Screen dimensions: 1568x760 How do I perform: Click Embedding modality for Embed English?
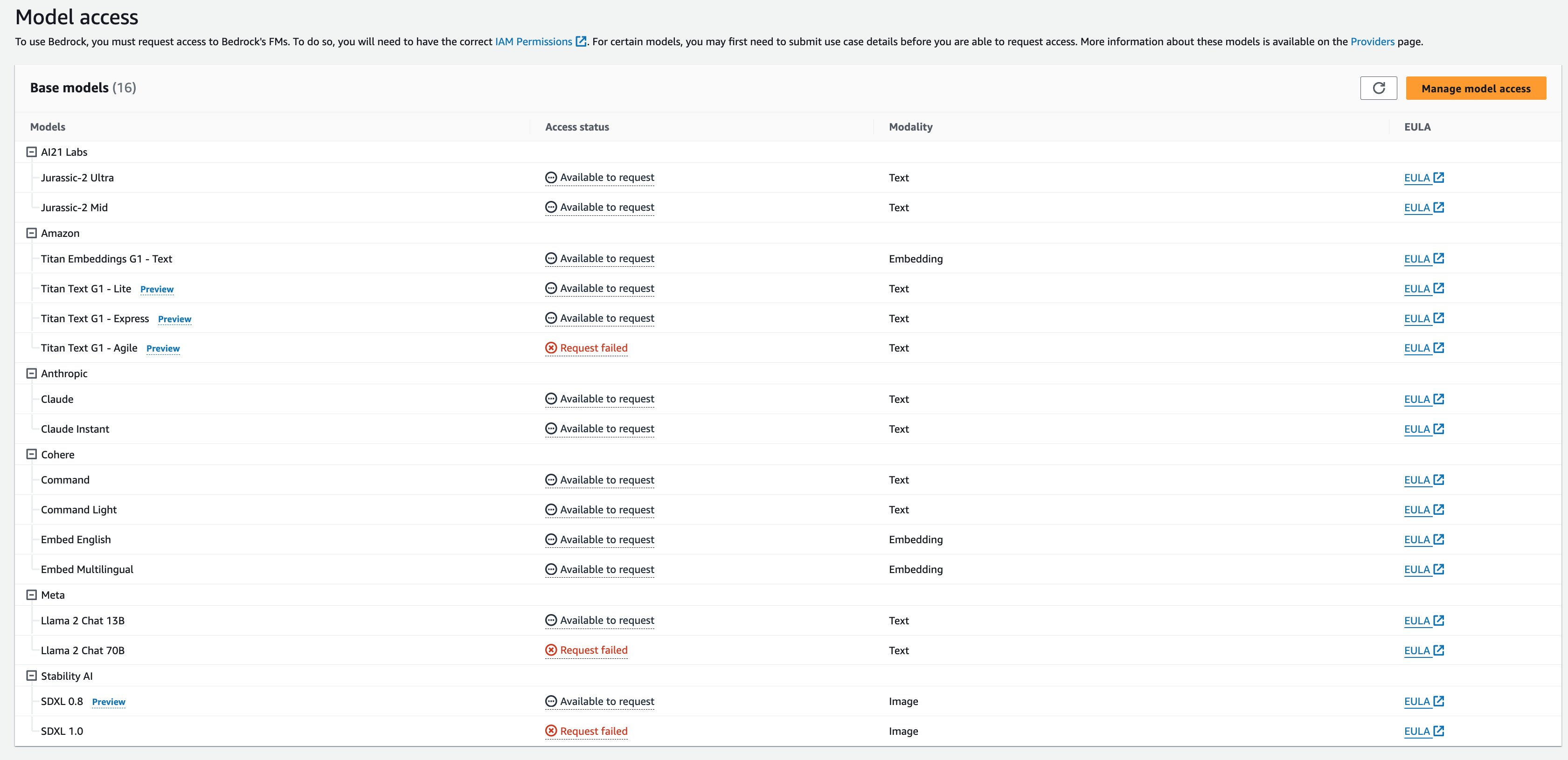pos(916,540)
